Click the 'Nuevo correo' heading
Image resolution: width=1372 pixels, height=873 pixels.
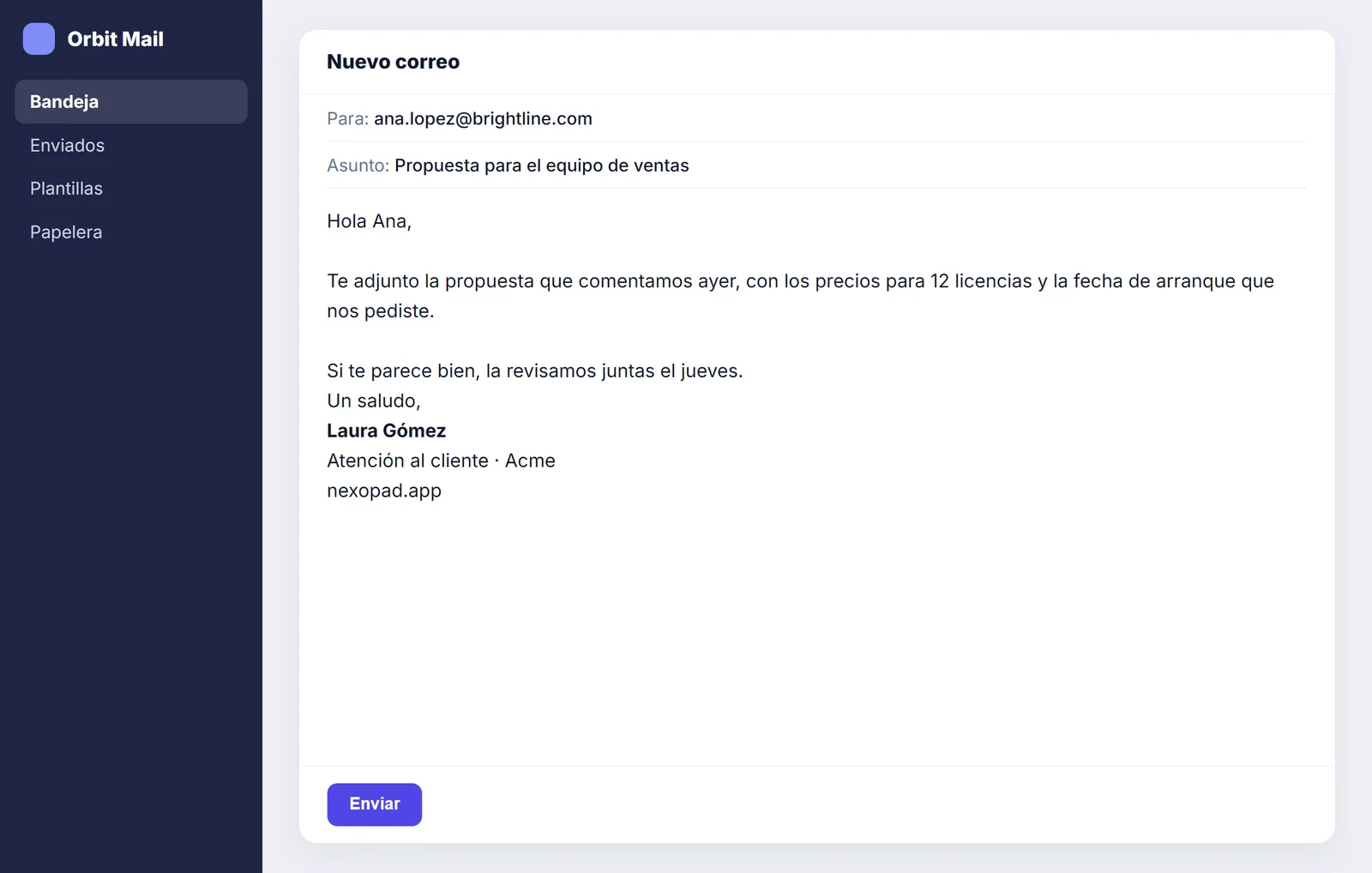point(394,62)
